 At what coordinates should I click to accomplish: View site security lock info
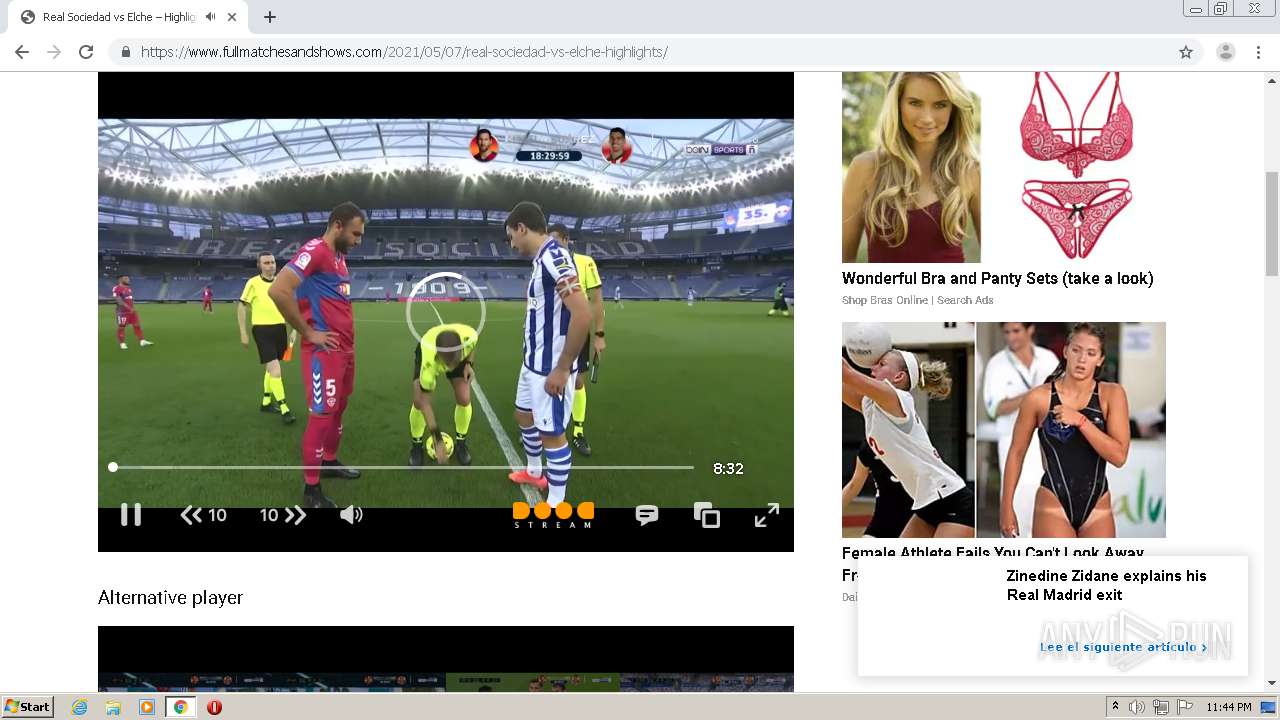(125, 52)
